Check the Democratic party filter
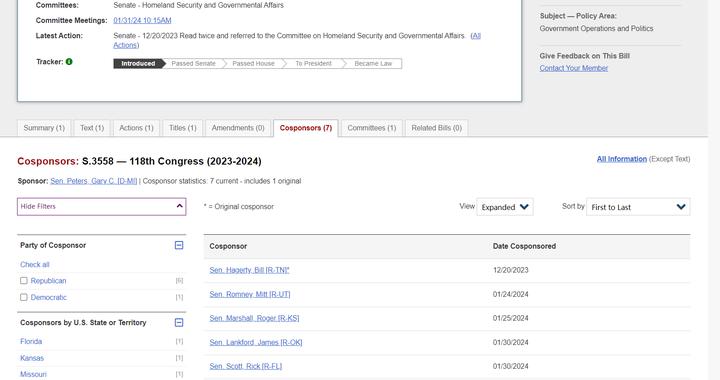Image resolution: width=720 pixels, height=380 pixels. tap(24, 297)
